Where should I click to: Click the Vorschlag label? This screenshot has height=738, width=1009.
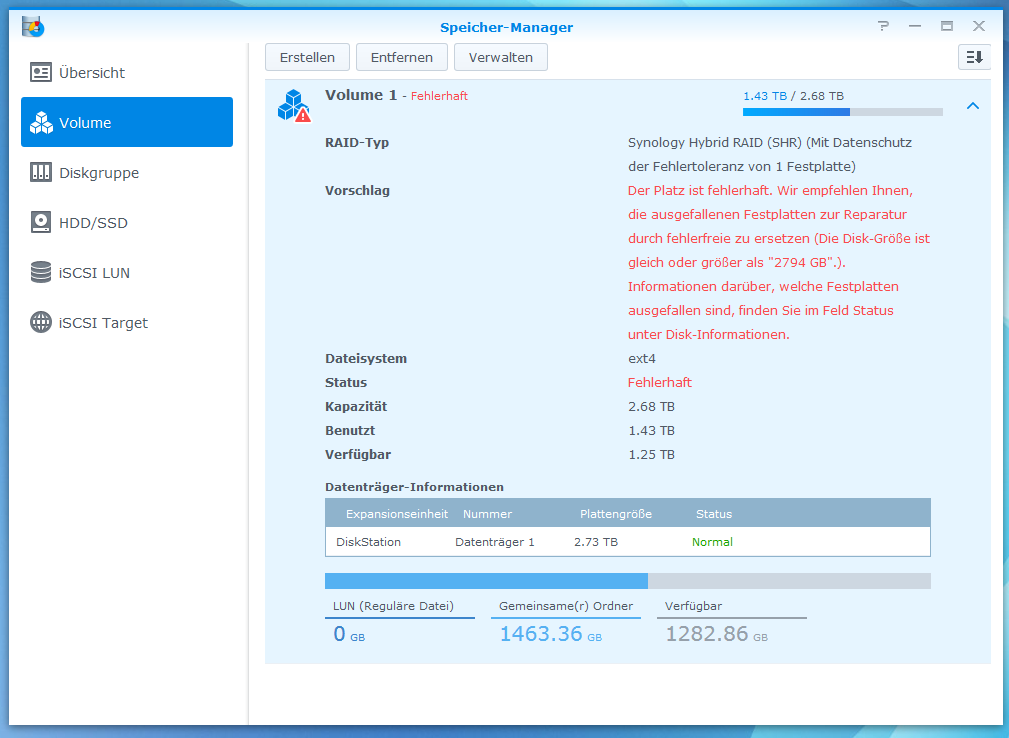click(x=357, y=190)
